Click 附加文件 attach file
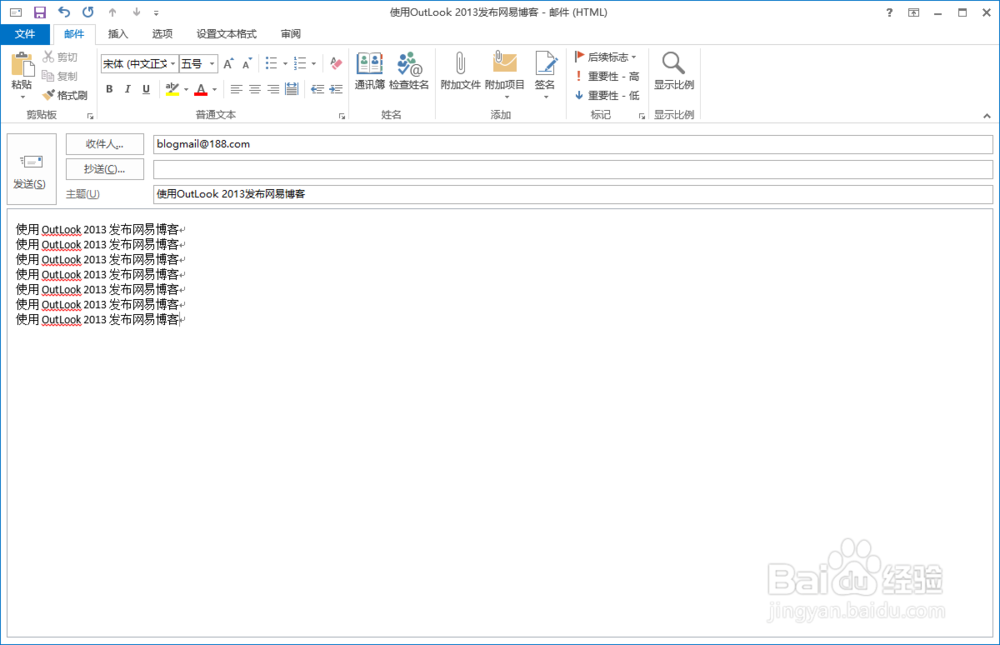The image size is (1000, 645). click(460, 71)
